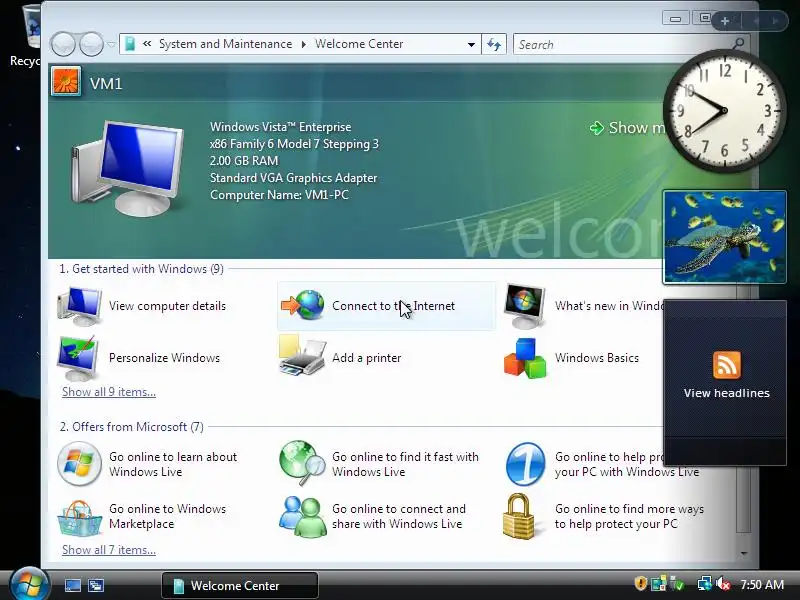Image resolution: width=800 pixels, height=600 pixels.
Task: Click the Connect to the Internet label
Action: pos(393,306)
